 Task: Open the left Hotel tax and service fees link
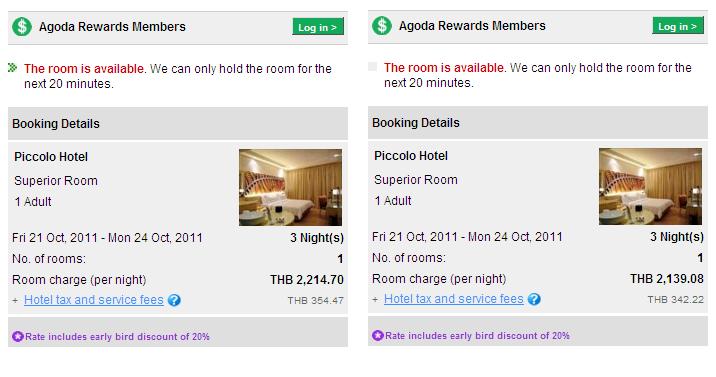tap(94, 300)
